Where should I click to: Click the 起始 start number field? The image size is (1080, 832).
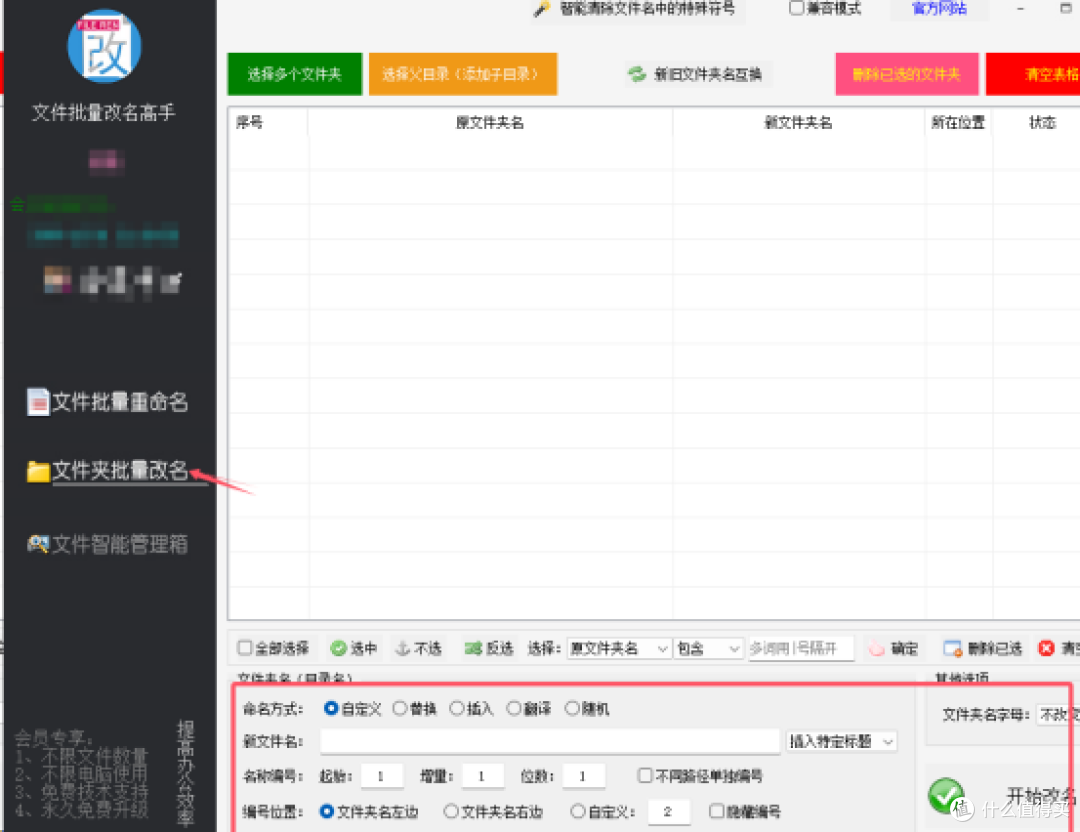[x=382, y=776]
